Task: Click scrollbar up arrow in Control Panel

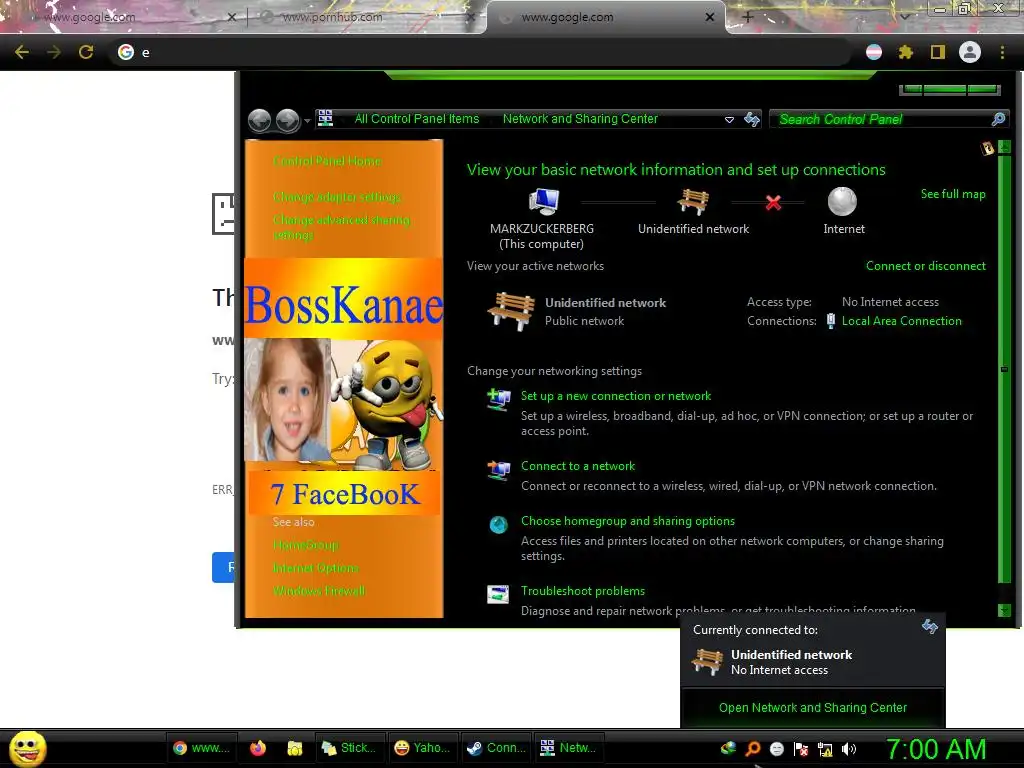Action: [1004, 148]
